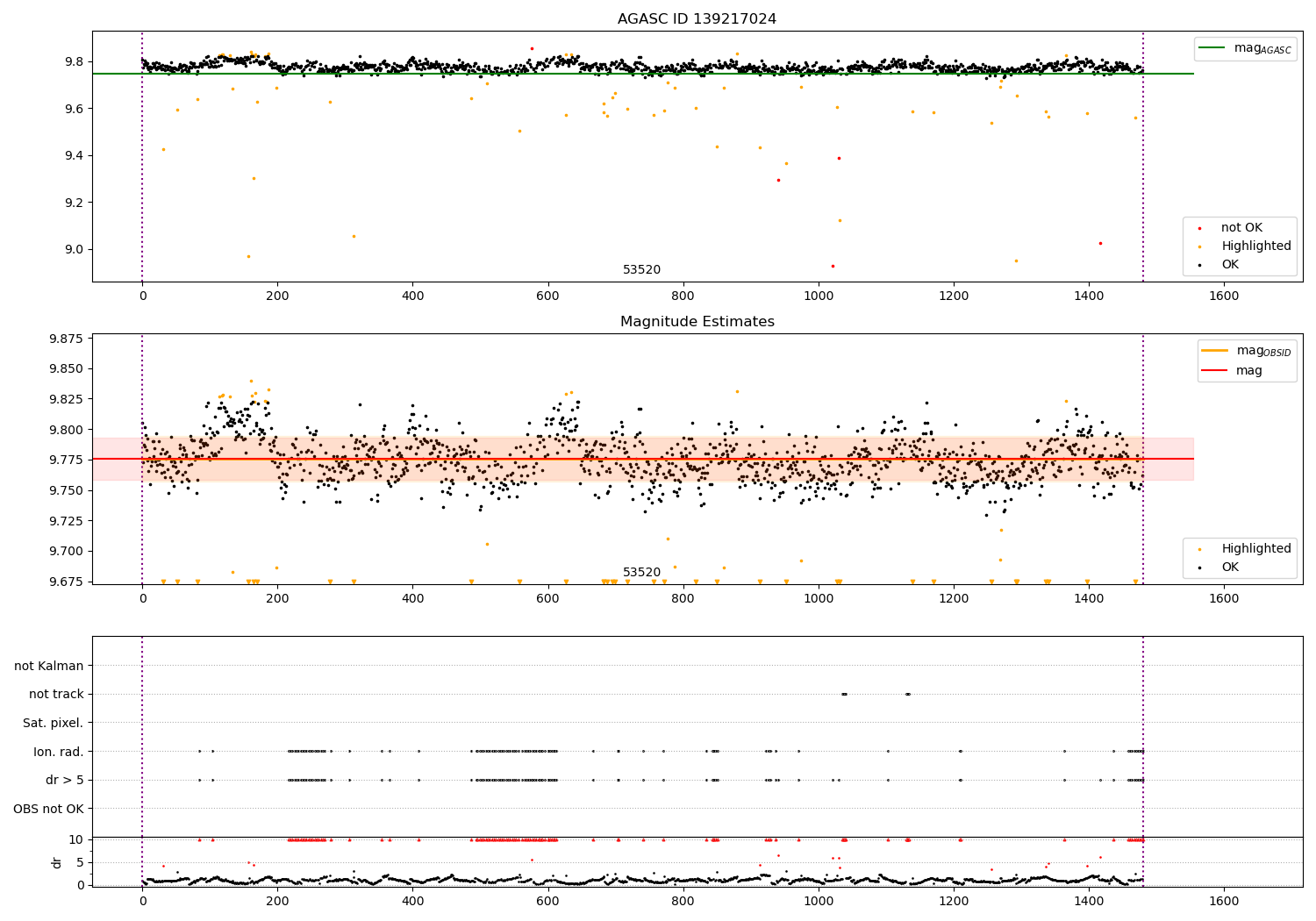Screen dimensions: 1316x921
Task: Click 'OK' legend entry in middle plot
Action: 1230,568
